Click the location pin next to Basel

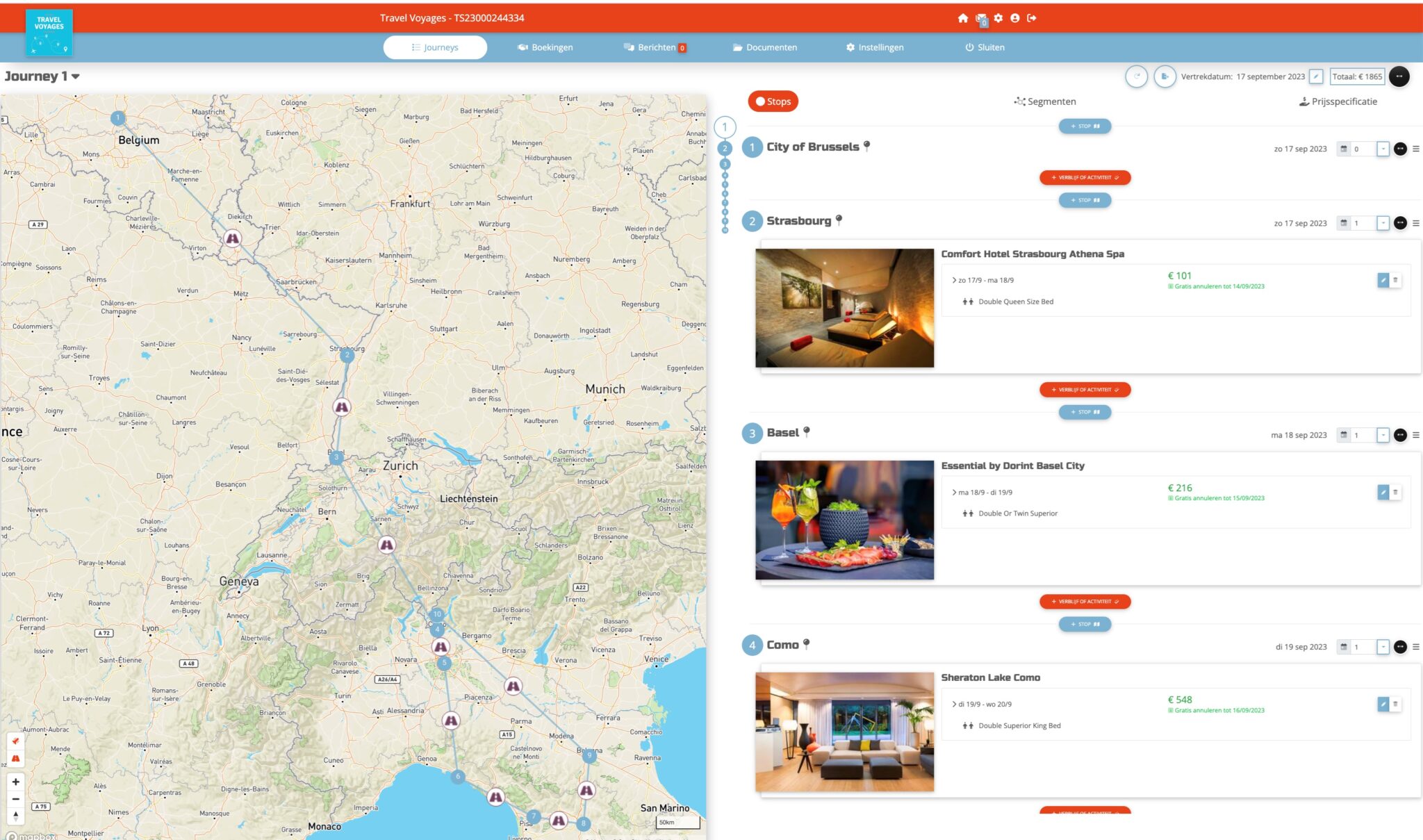(807, 431)
